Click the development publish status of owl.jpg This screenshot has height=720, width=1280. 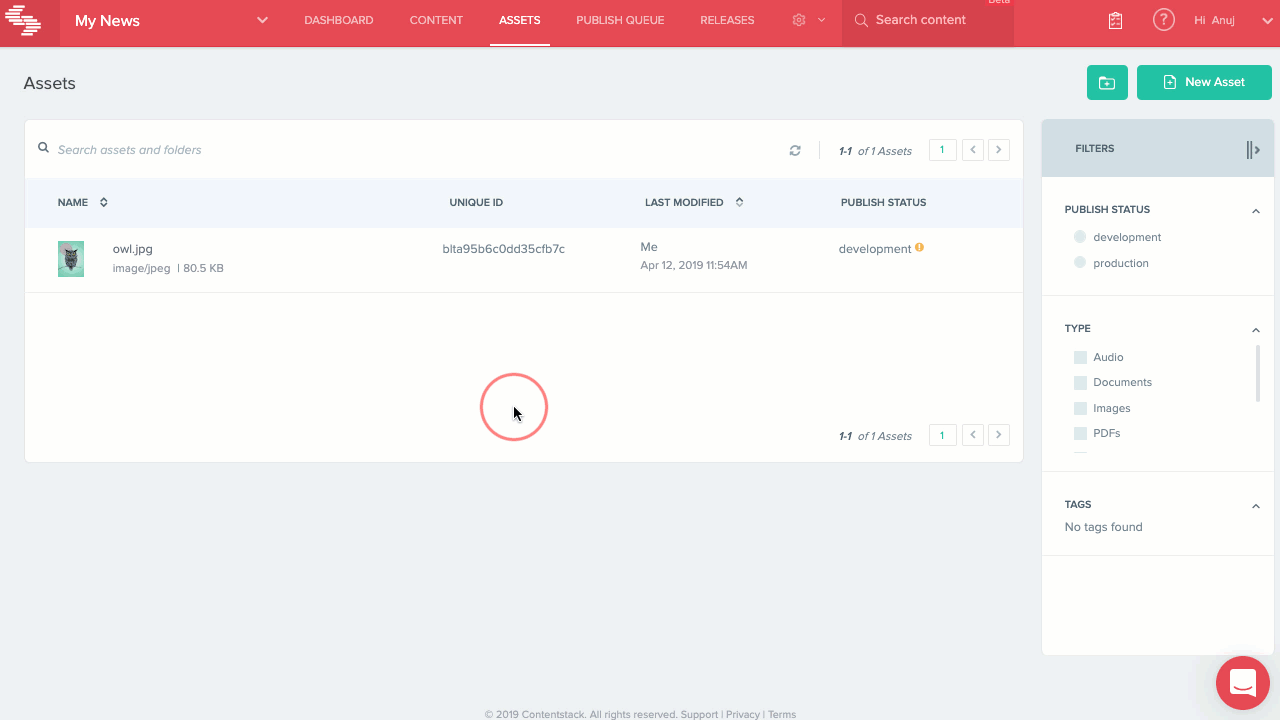click(x=875, y=249)
